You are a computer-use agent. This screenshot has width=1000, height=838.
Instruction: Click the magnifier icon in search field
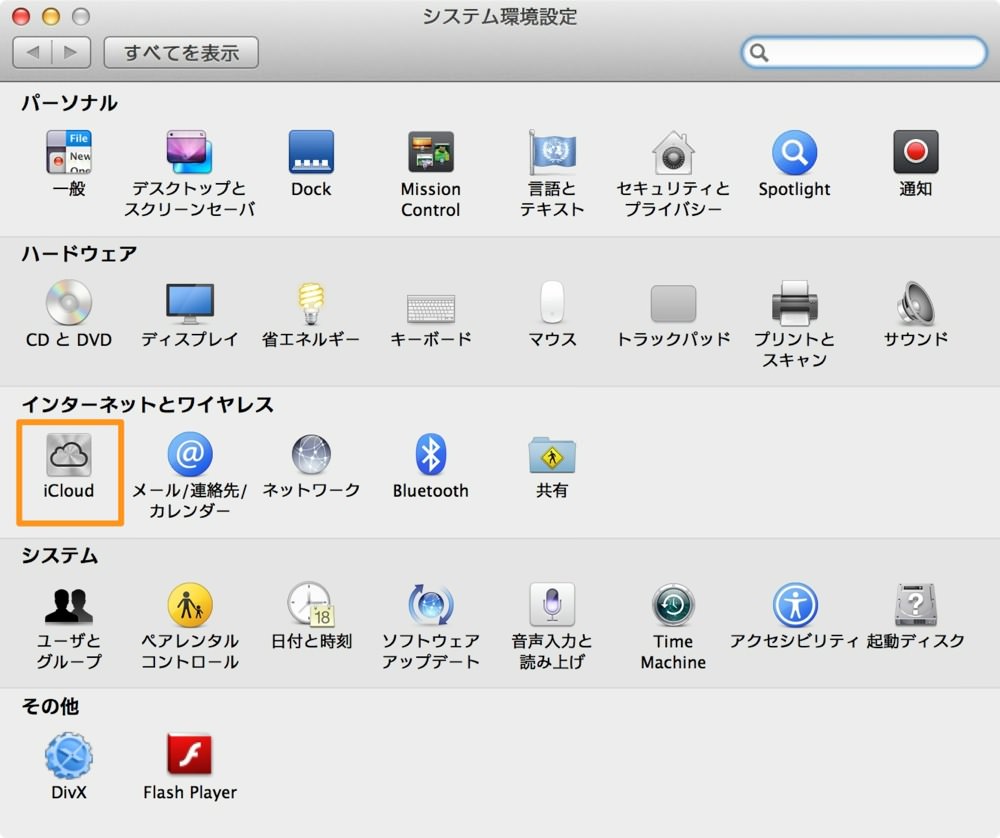[759, 52]
